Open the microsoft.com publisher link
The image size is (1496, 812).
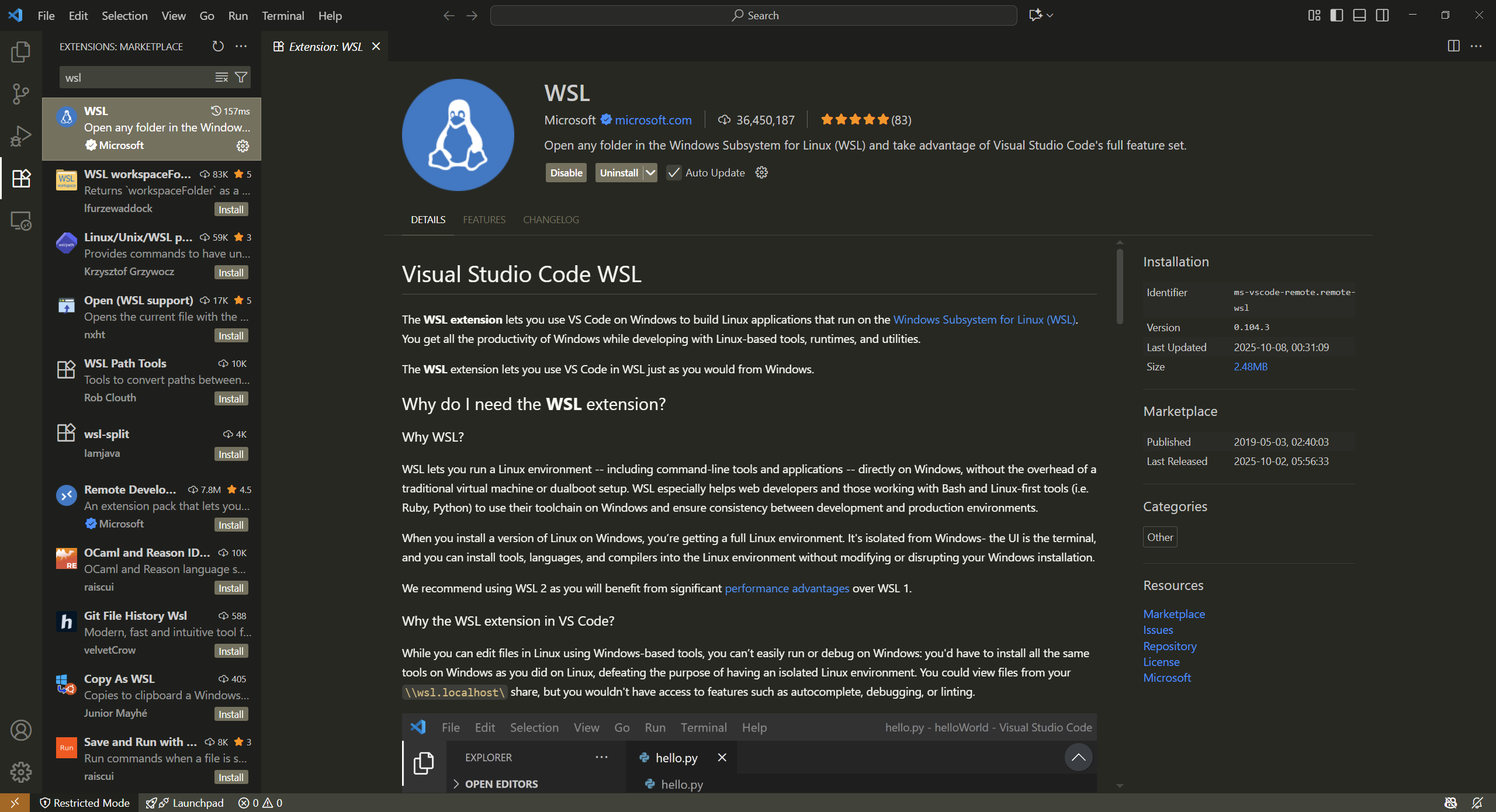pyautogui.click(x=653, y=120)
